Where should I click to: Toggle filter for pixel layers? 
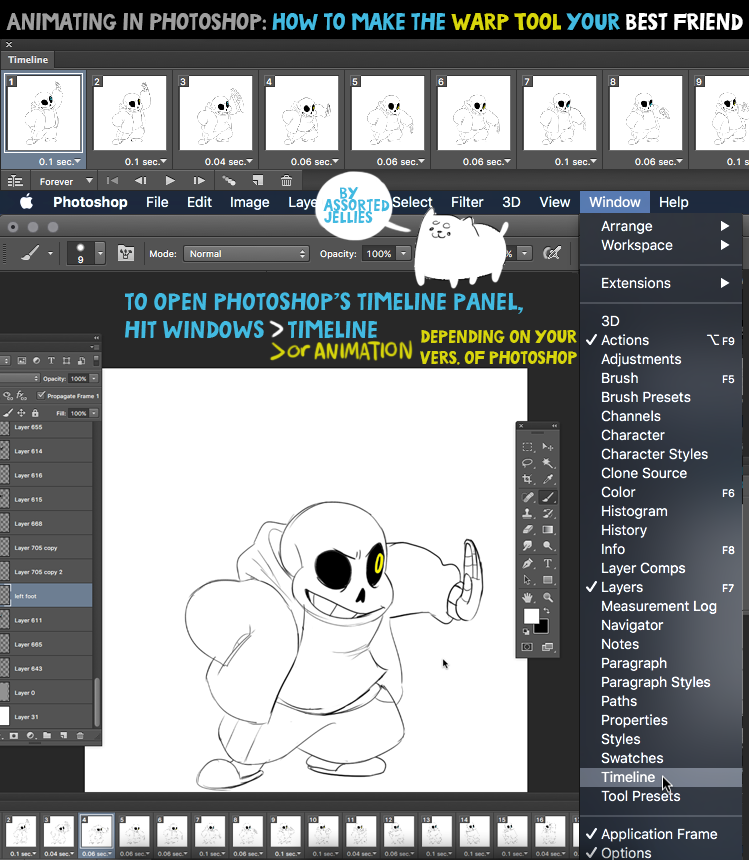click(x=22, y=360)
